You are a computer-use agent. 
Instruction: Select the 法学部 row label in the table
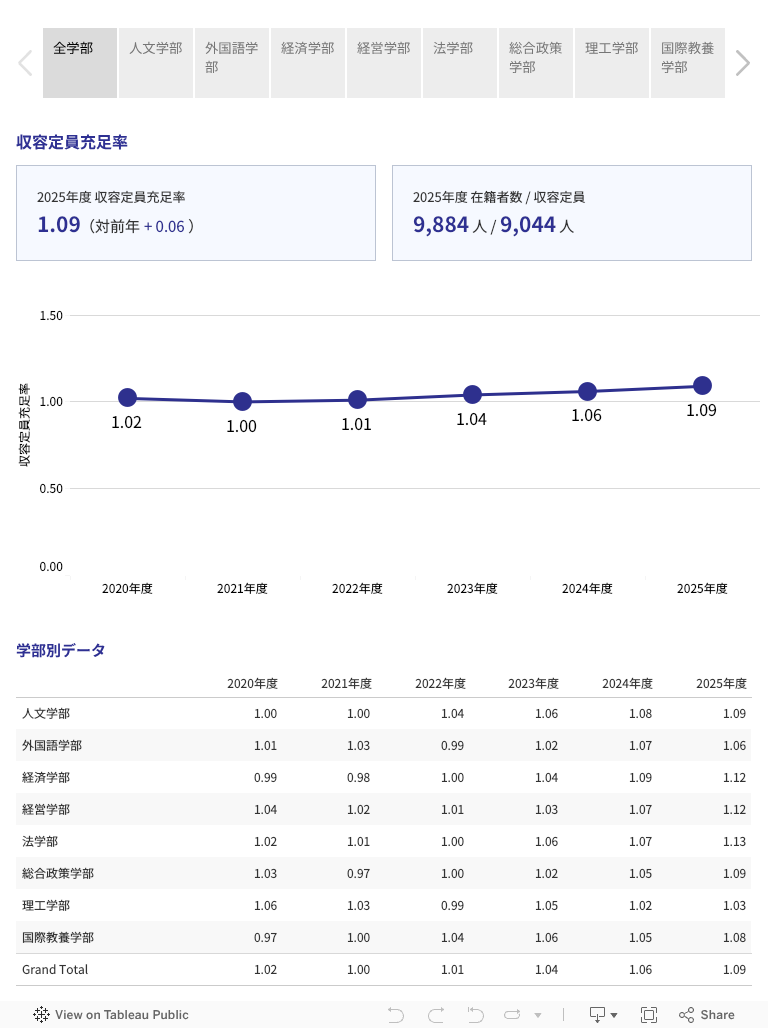(x=40, y=842)
